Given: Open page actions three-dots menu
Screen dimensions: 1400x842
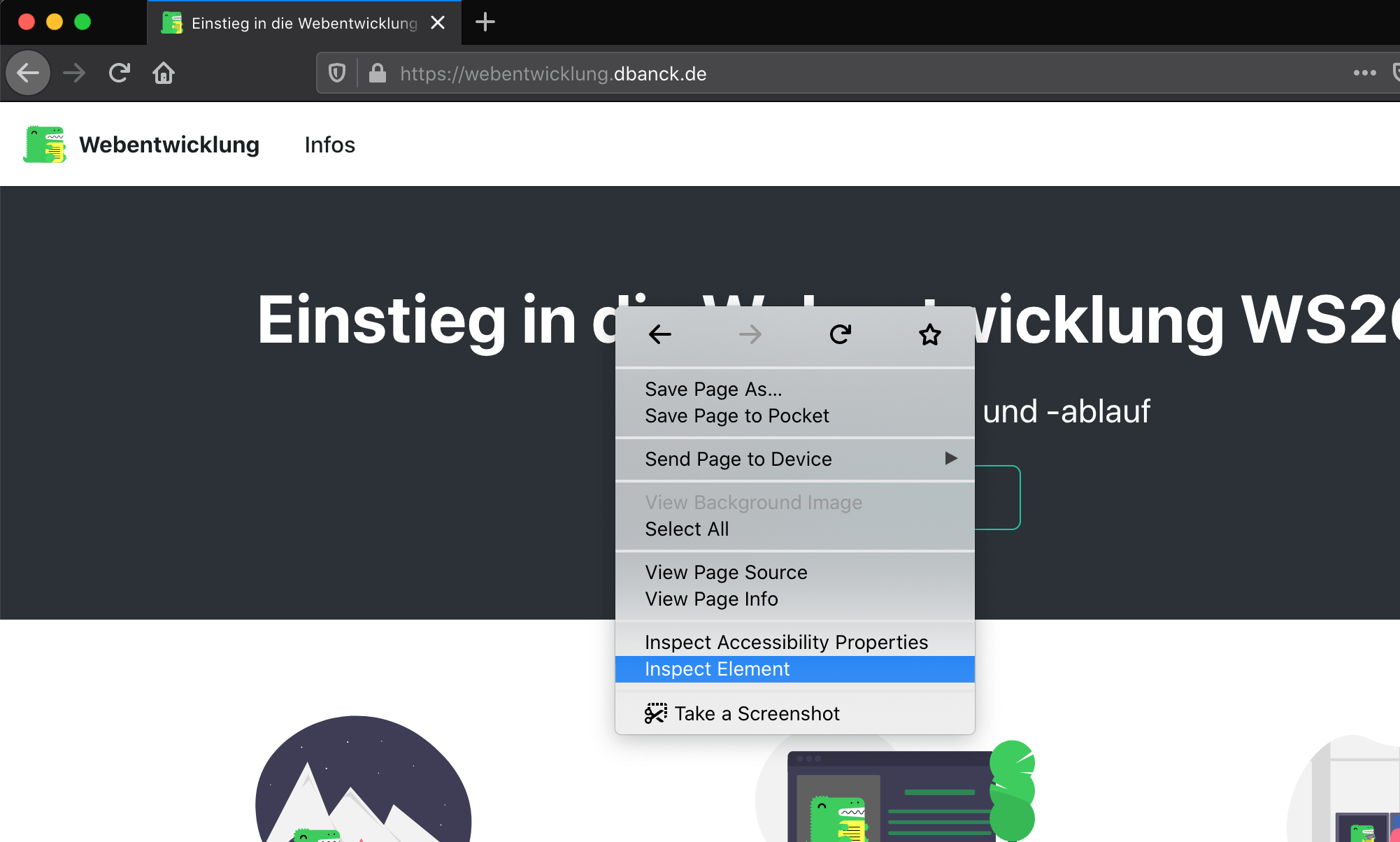Looking at the screenshot, I should pos(1364,73).
